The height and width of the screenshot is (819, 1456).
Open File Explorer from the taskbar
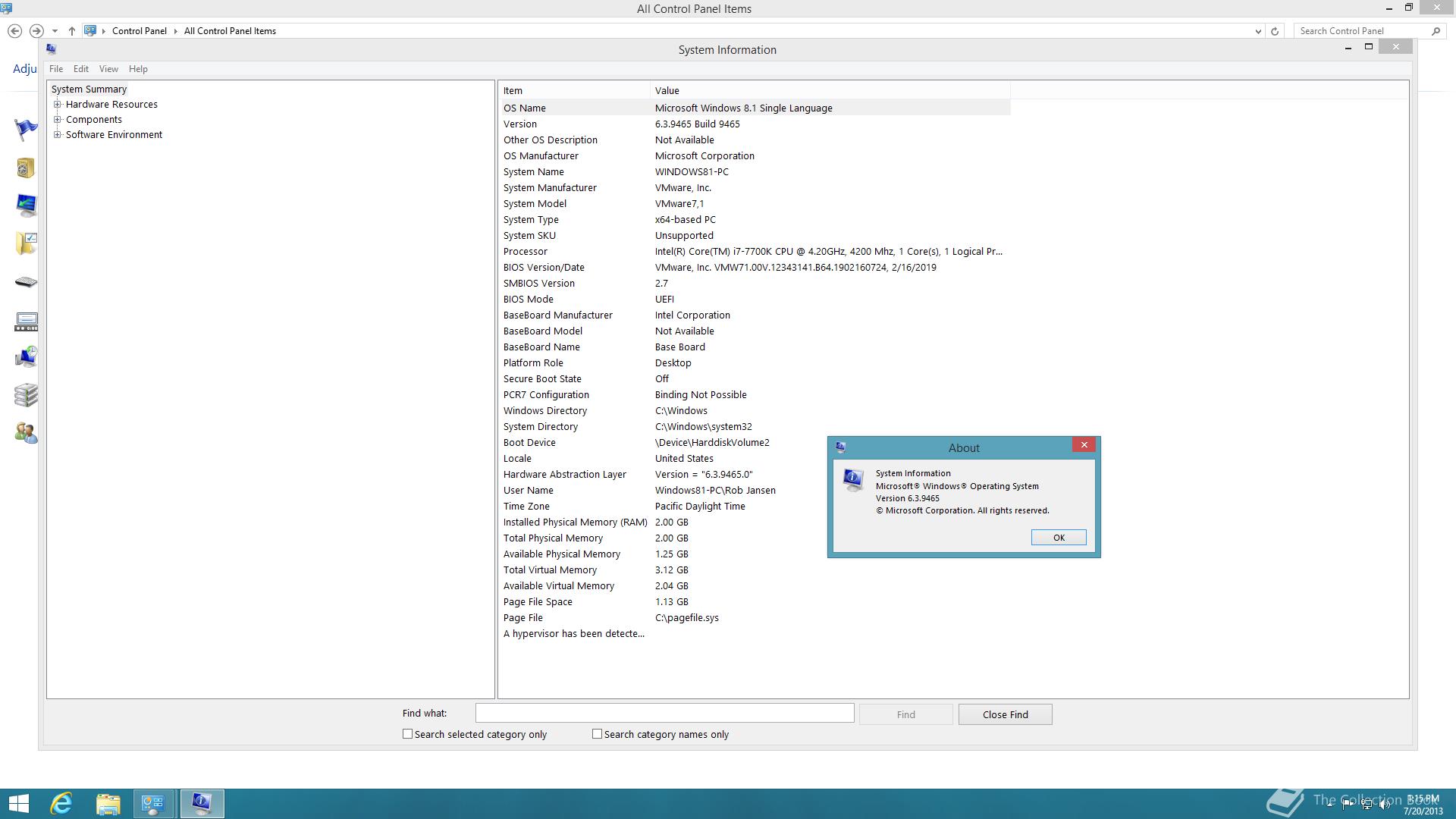(x=108, y=804)
